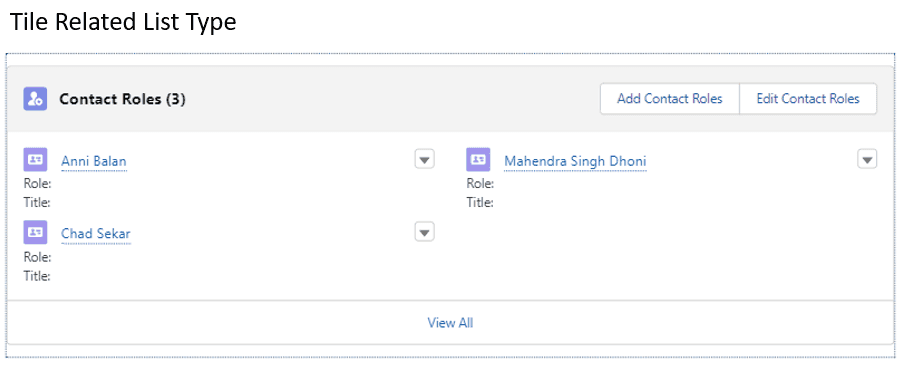This screenshot has width=903, height=376.
Task: Open the Contact Roles (3) related list title
Action: [122, 99]
